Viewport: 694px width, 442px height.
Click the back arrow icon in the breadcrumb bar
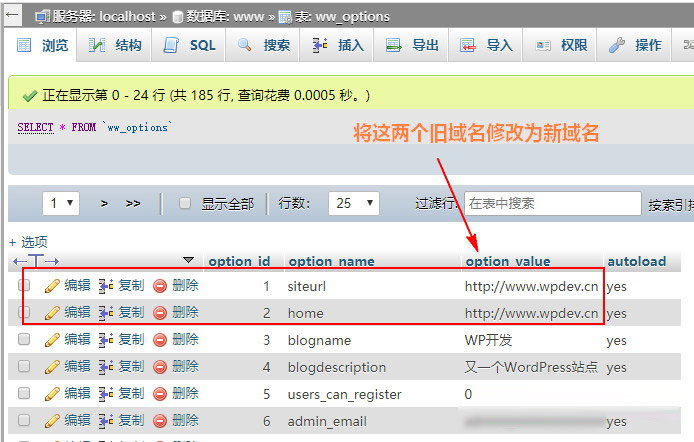(12, 15)
